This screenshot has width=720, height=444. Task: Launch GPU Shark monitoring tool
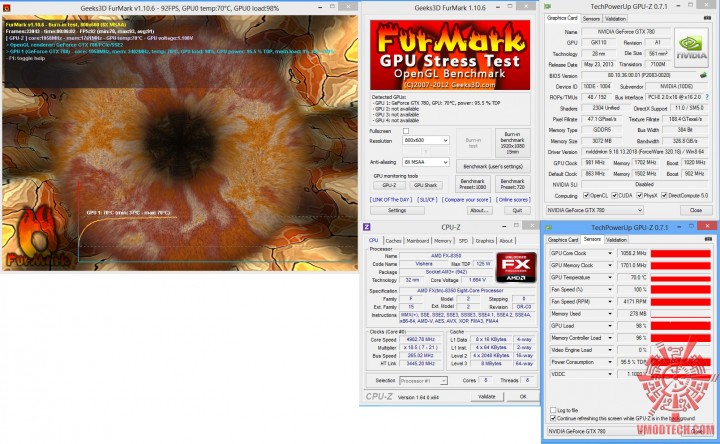[425, 185]
